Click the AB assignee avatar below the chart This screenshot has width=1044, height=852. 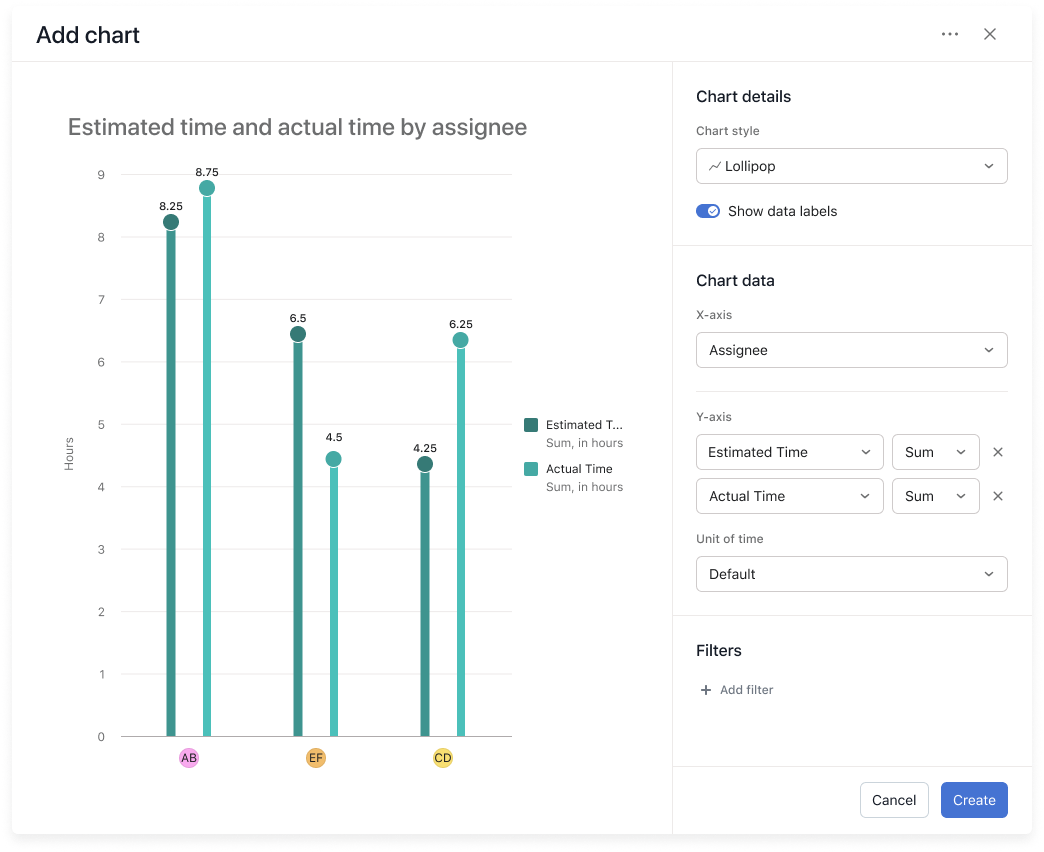[x=189, y=757]
